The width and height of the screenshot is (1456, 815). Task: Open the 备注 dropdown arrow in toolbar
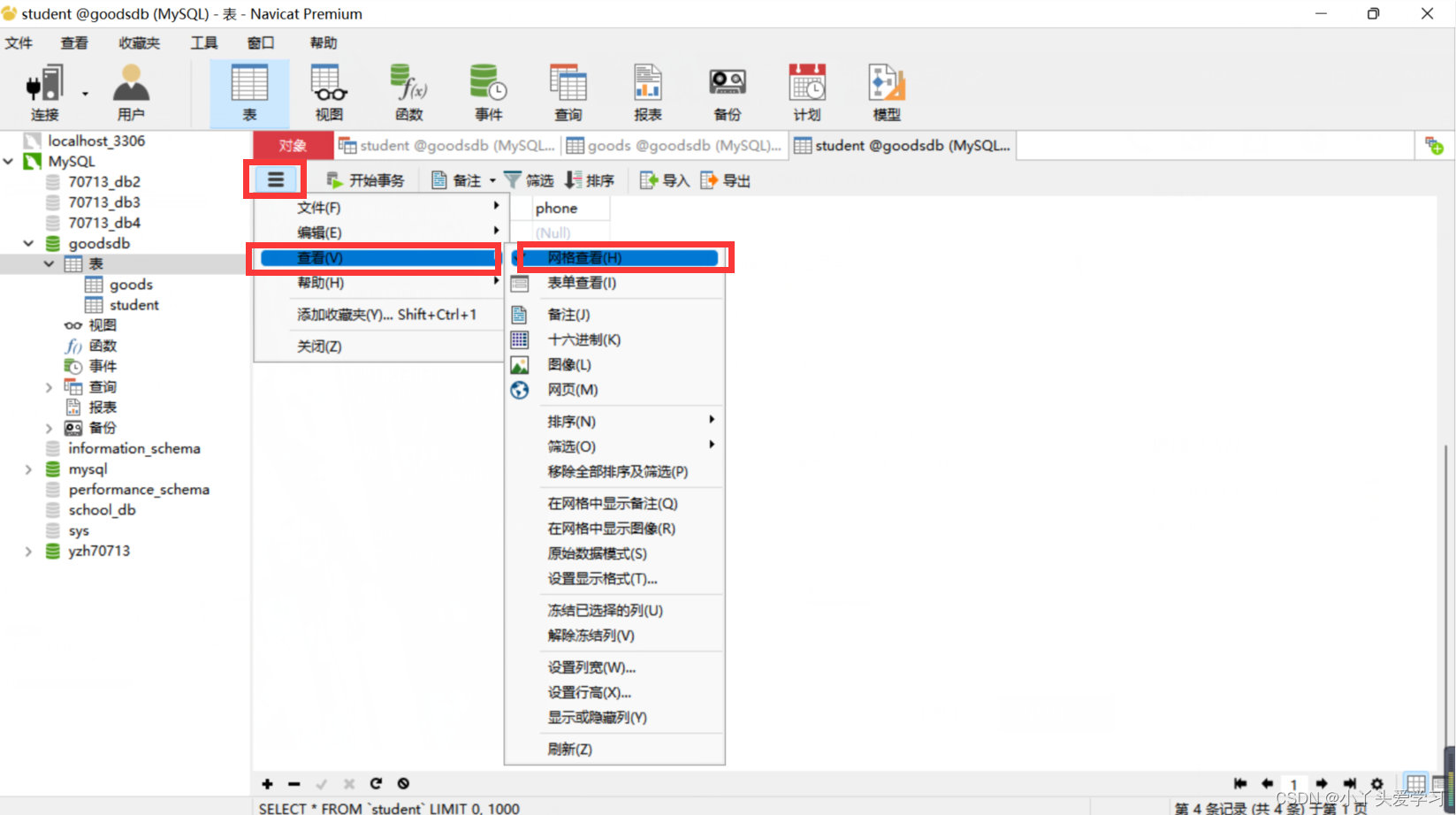coord(492,180)
